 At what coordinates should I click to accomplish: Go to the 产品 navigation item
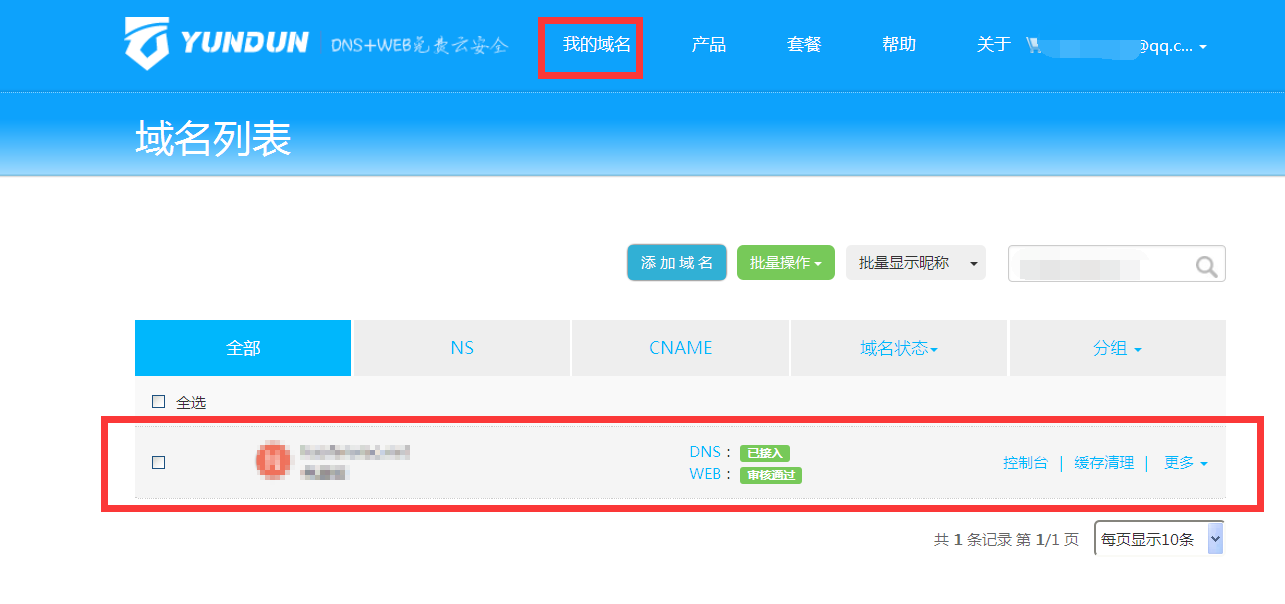708,45
